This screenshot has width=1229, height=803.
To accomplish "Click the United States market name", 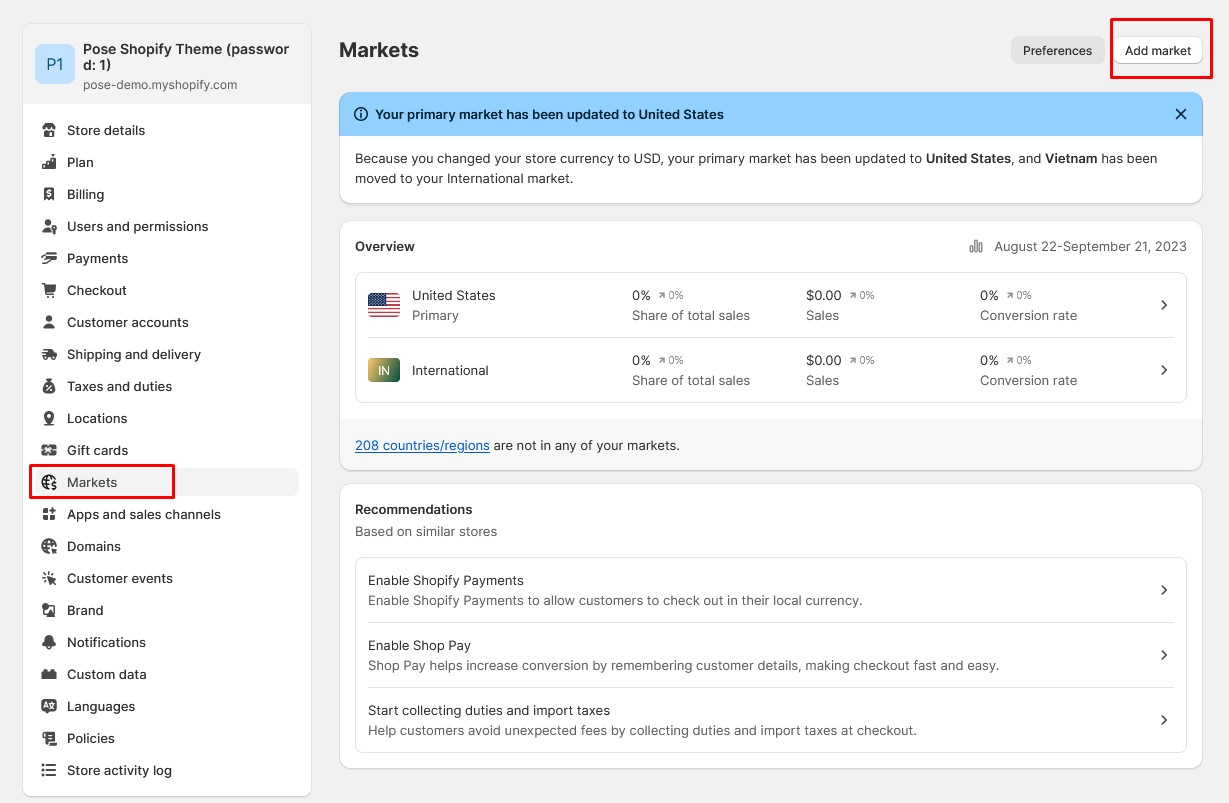I will [454, 295].
